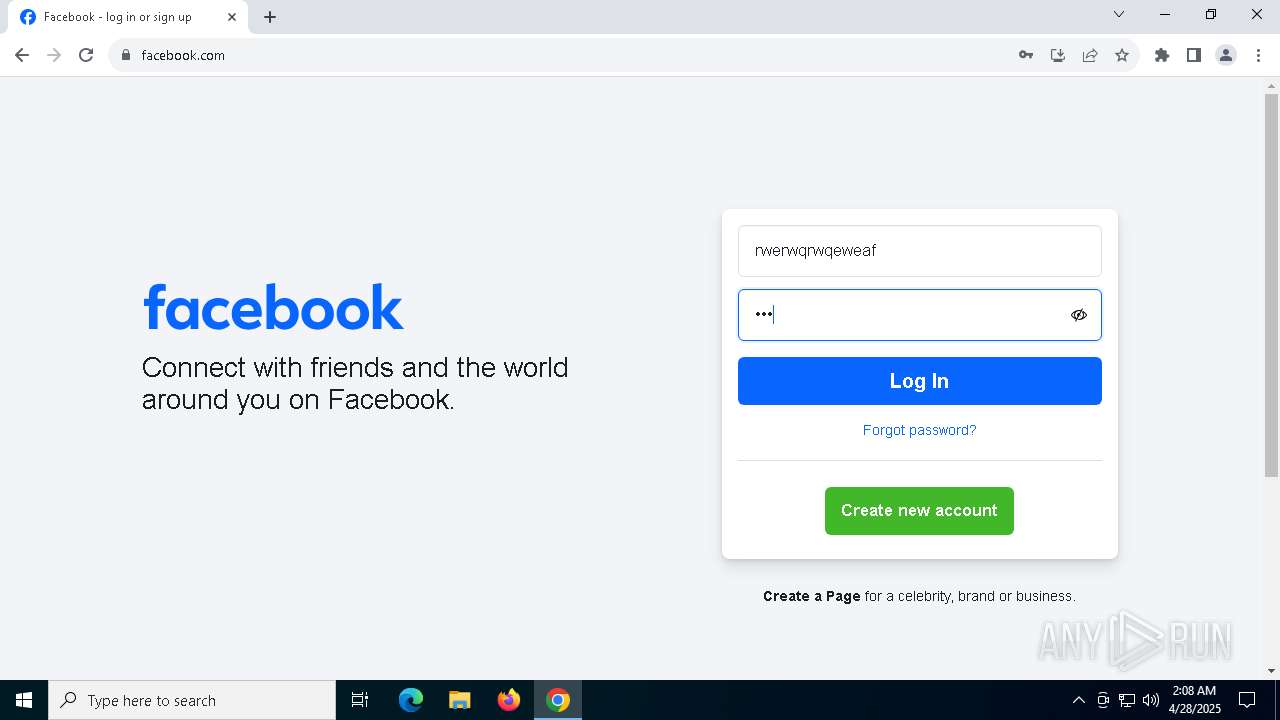This screenshot has width=1280, height=720.
Task: Share this page icon
Action: tap(1090, 55)
